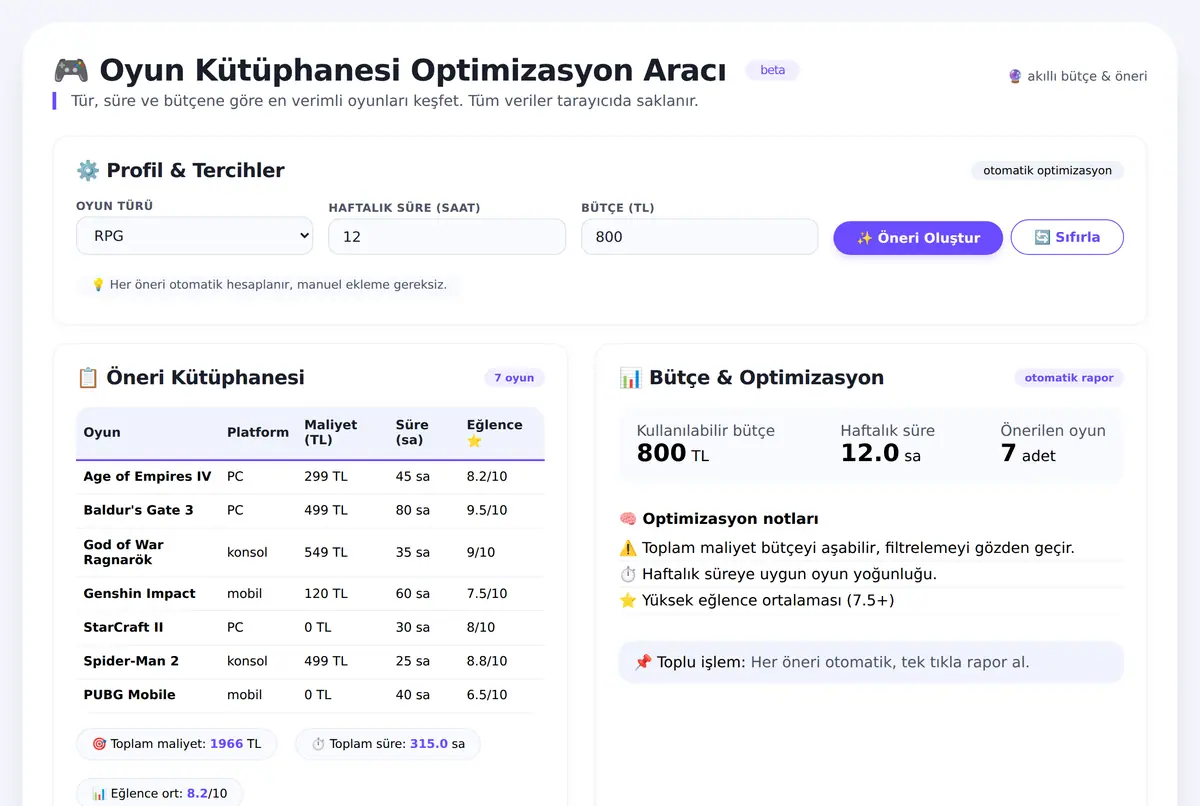
Task: Click the Öneri Oluştur button
Action: click(918, 238)
